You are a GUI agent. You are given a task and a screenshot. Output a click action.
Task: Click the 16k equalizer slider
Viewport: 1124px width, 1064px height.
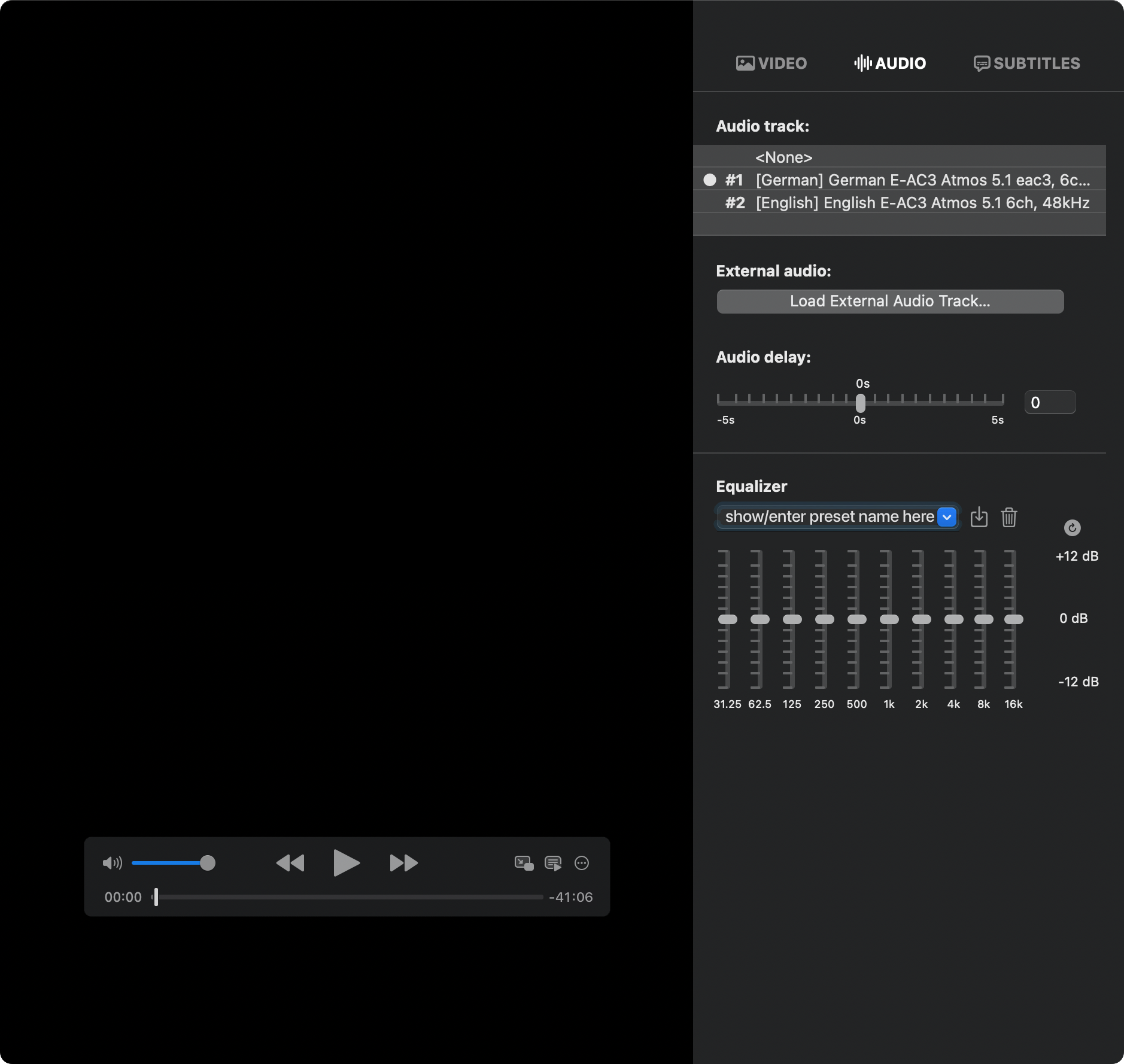click(x=1014, y=619)
